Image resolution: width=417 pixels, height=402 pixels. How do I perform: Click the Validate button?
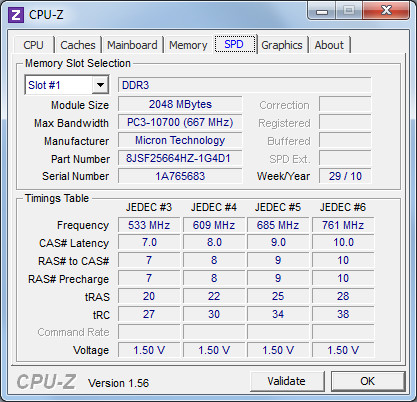287,381
